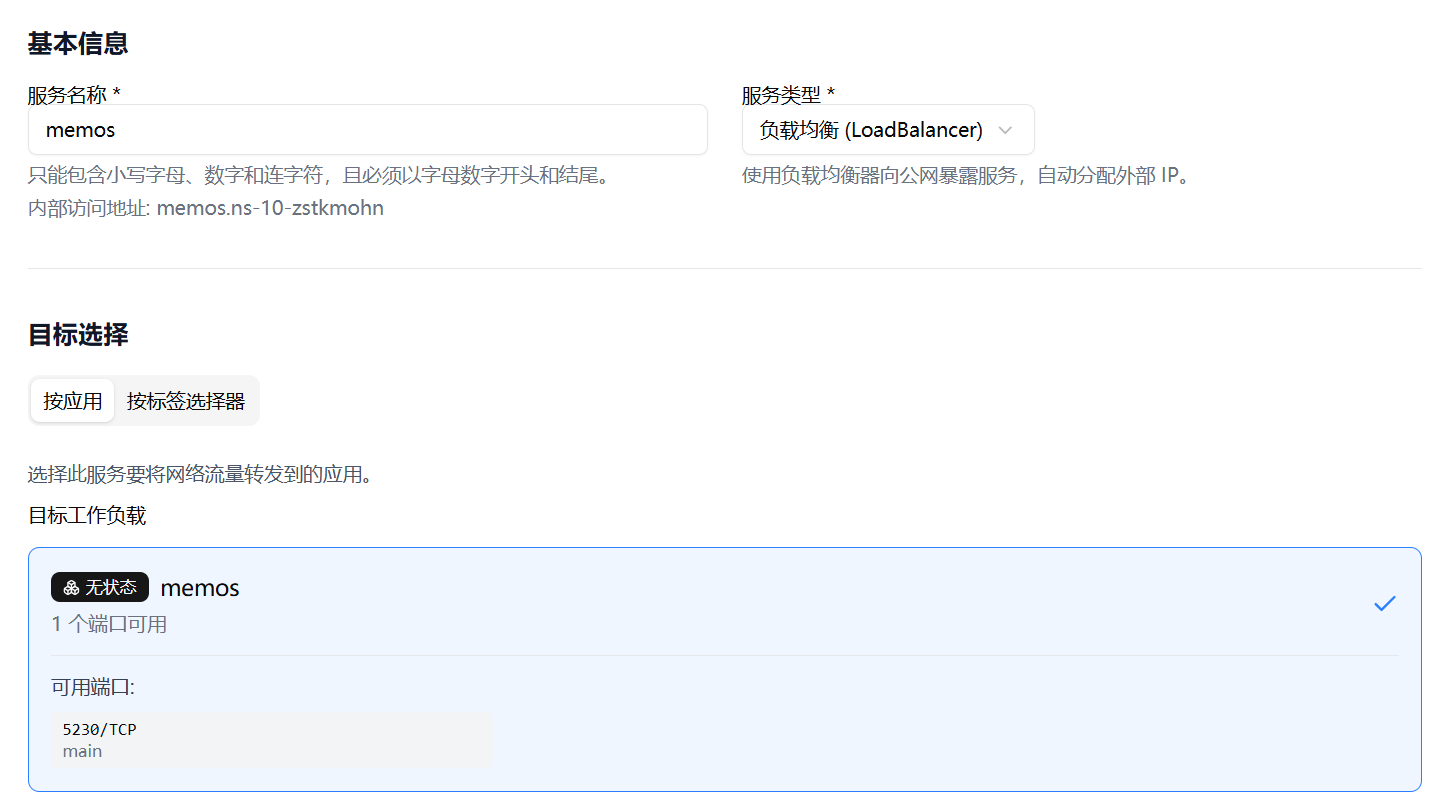Switch to the 按应用 tab

[72, 399]
